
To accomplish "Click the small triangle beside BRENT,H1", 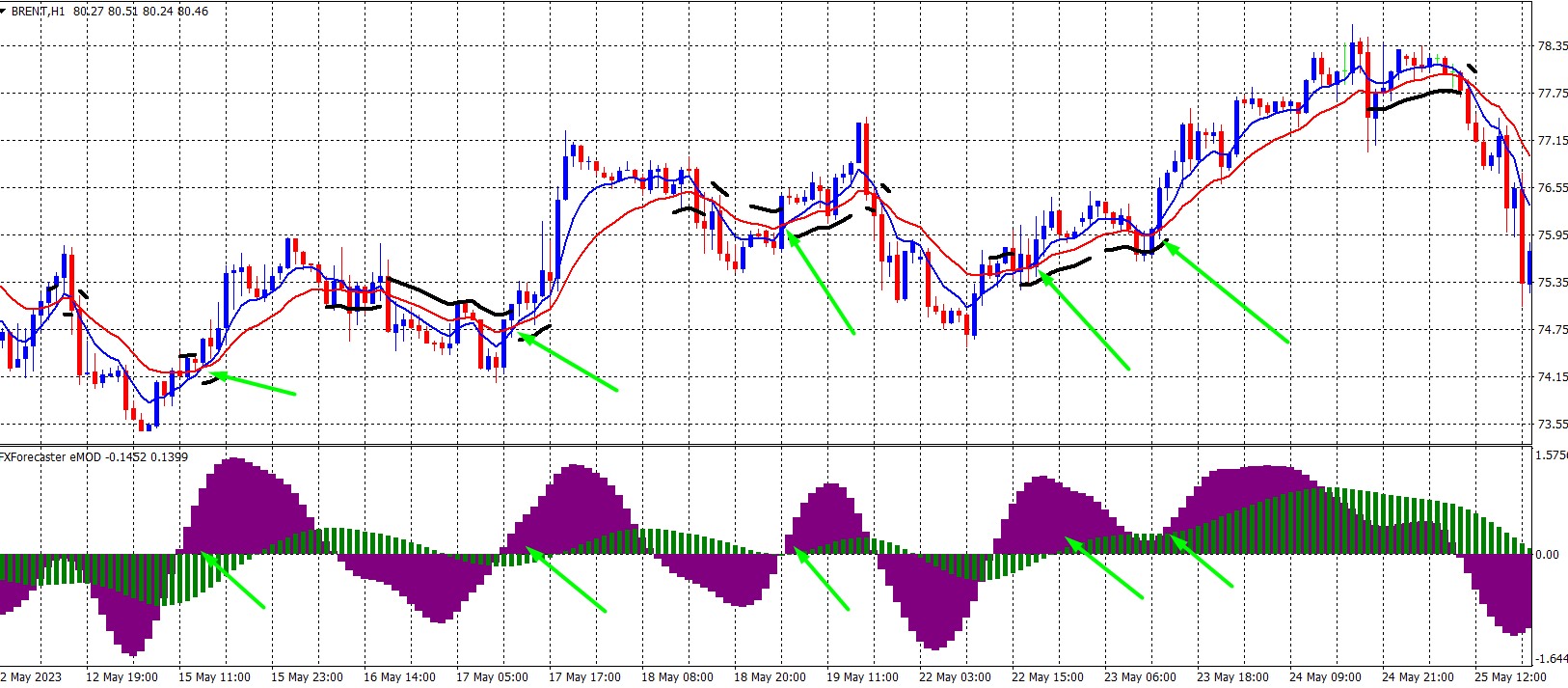I will coord(4,12).
